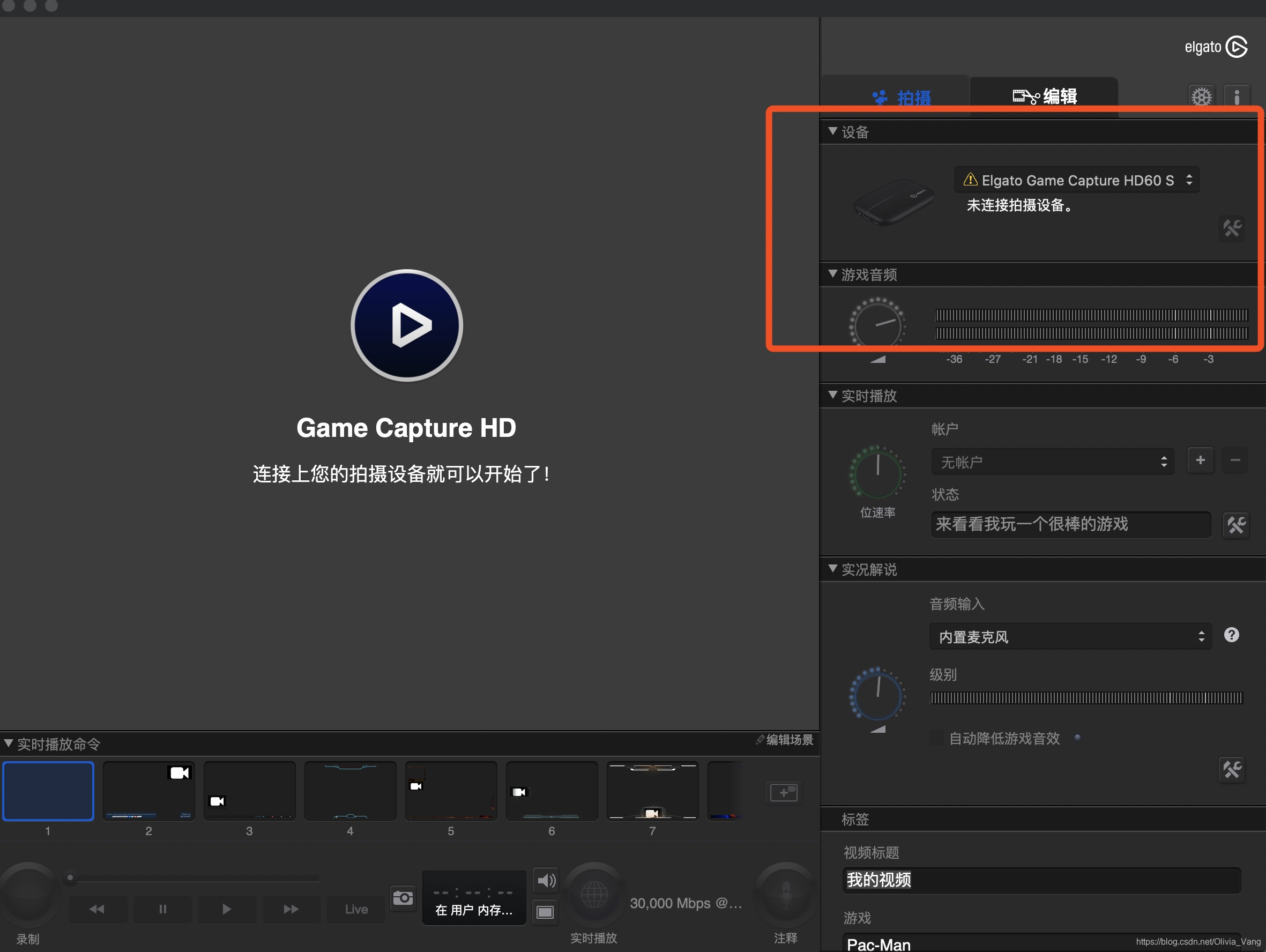The width and height of the screenshot is (1266, 952).
Task: Open the 内置麦克风 audio input dropdown
Action: (1070, 637)
